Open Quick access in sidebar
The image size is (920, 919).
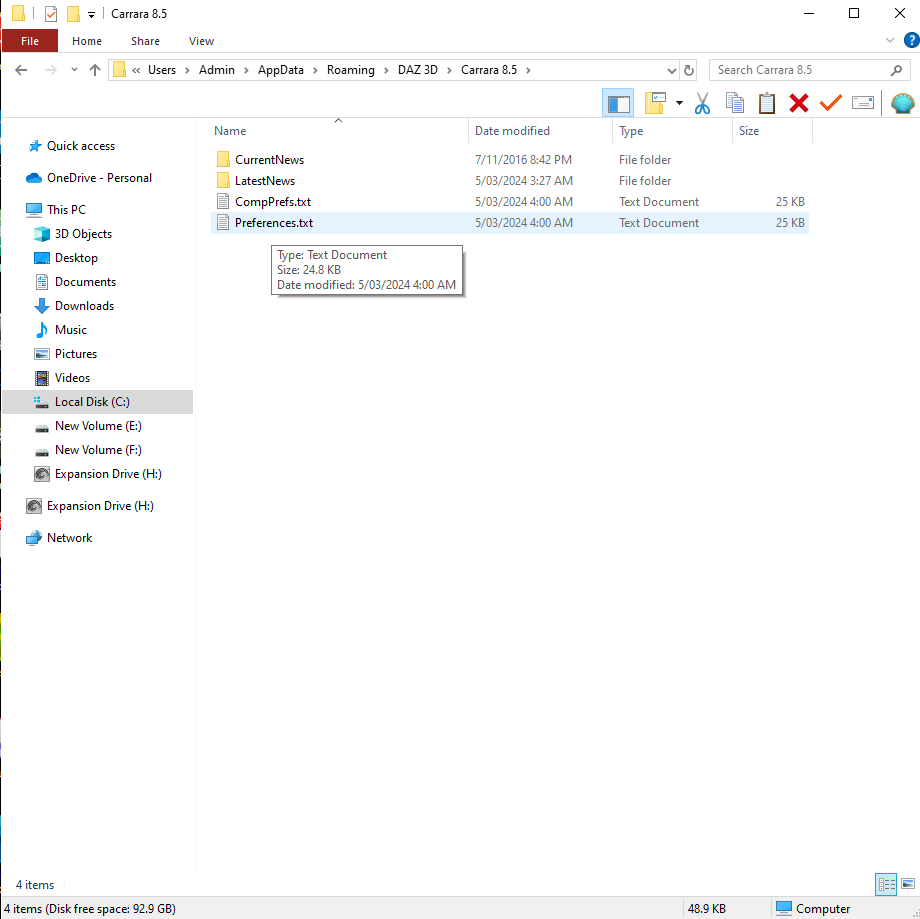tap(80, 146)
